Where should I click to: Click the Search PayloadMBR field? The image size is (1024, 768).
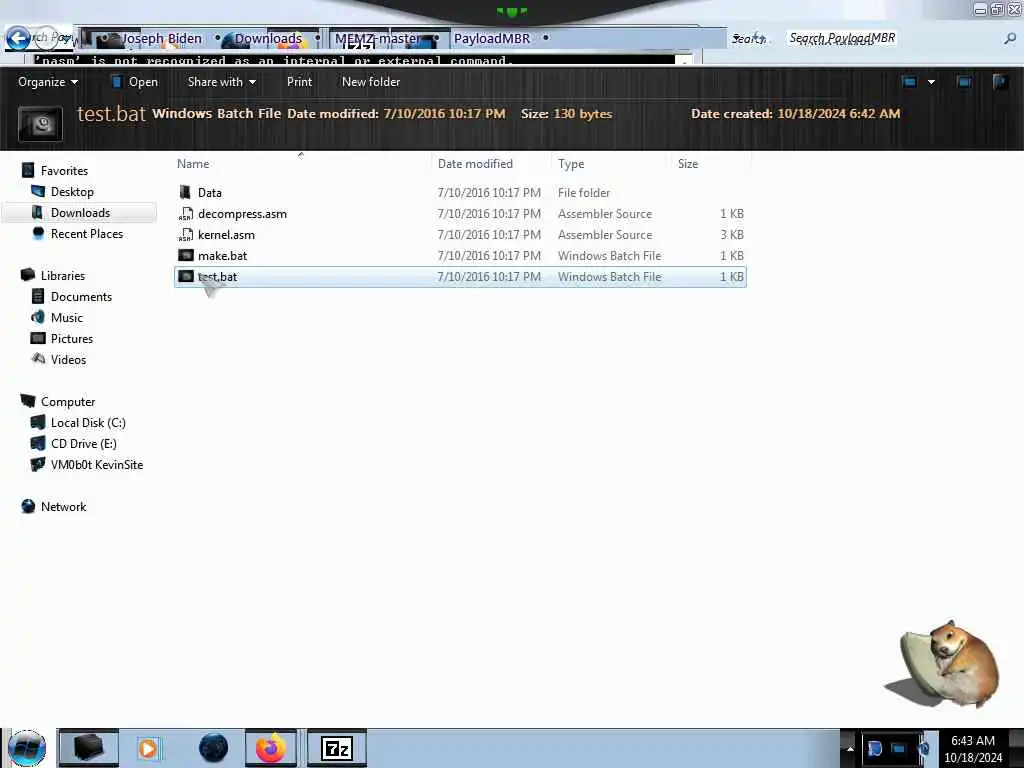point(842,38)
